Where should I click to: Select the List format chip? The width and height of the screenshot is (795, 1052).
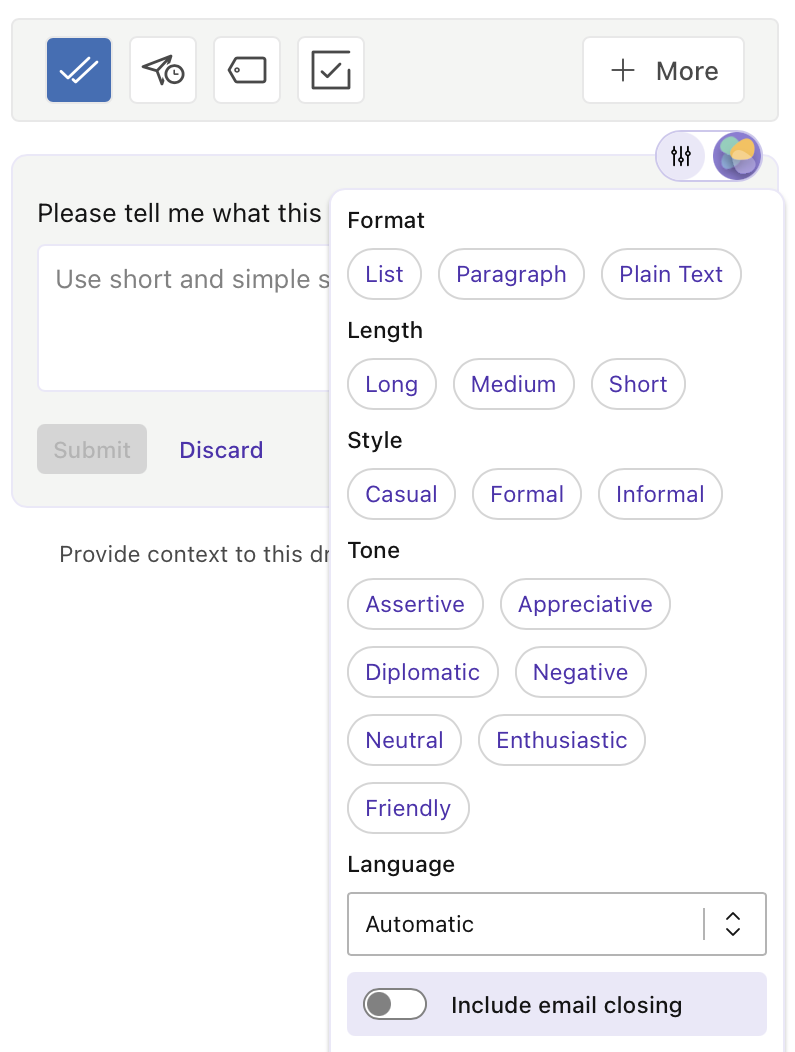pos(384,274)
